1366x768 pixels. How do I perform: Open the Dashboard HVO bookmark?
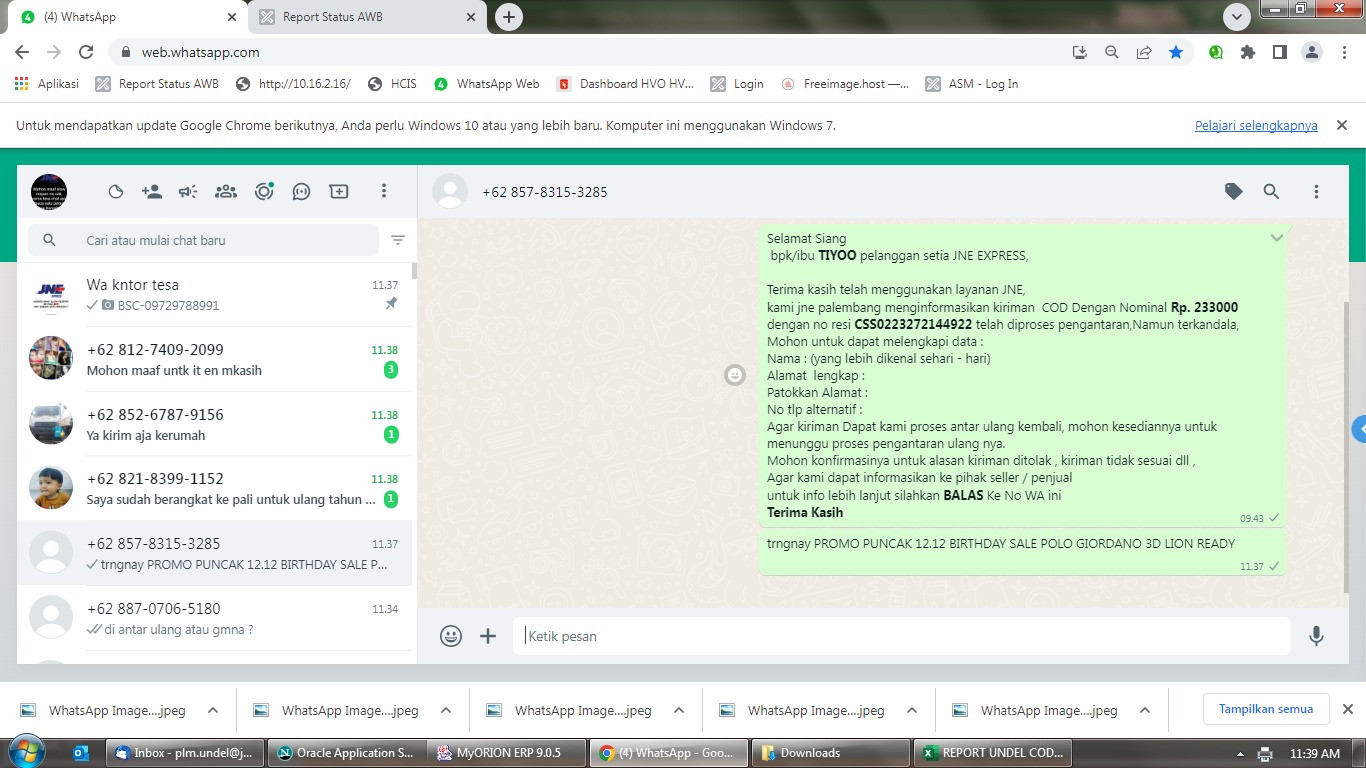(626, 84)
